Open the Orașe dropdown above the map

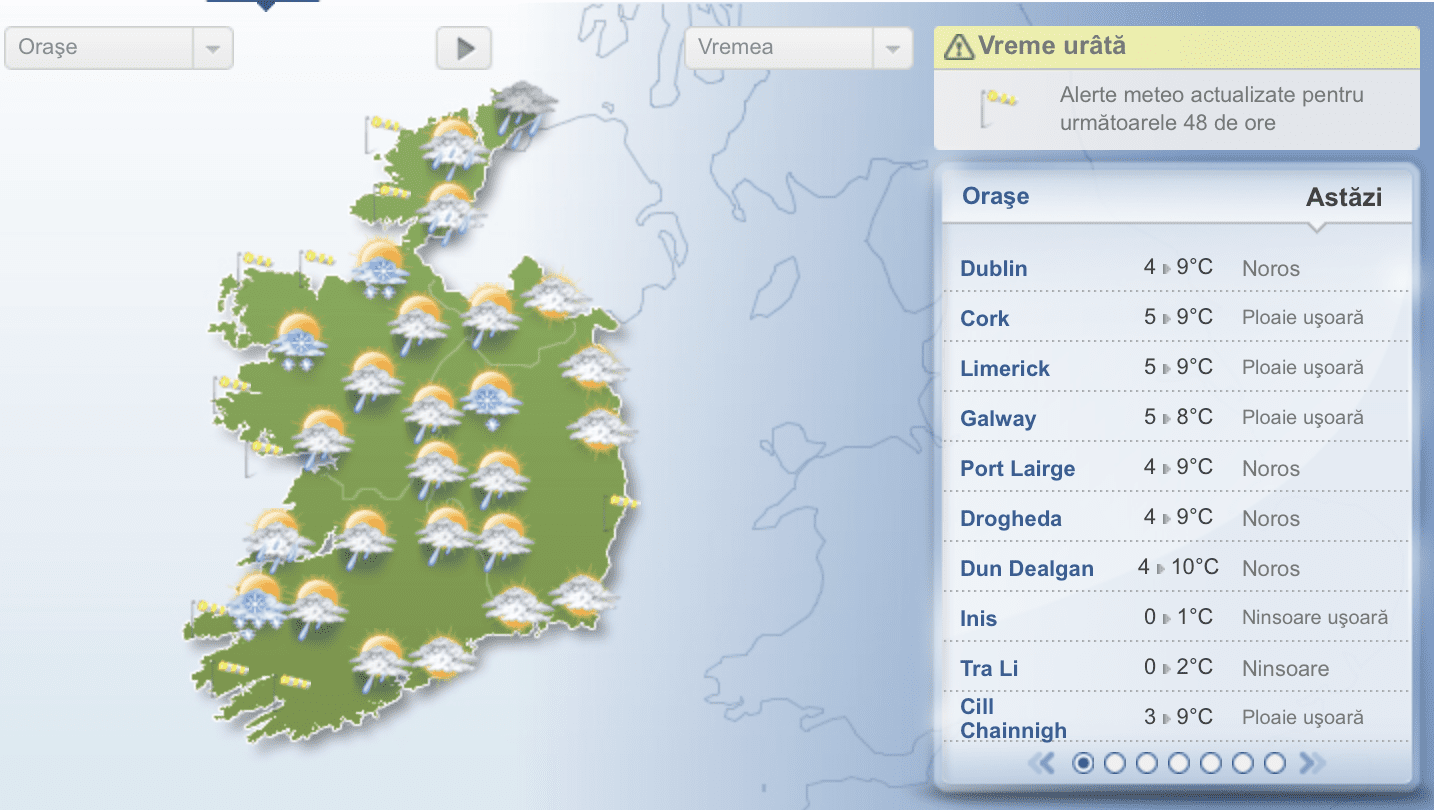pyautogui.click(x=118, y=48)
